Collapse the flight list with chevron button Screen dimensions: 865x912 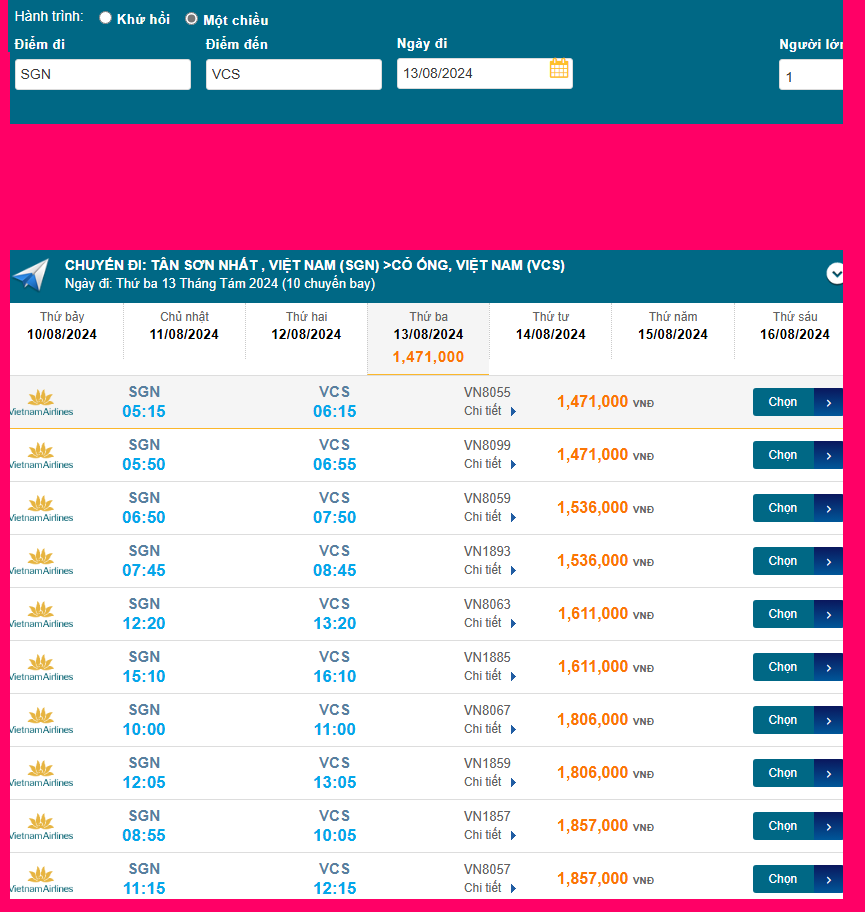[835, 273]
